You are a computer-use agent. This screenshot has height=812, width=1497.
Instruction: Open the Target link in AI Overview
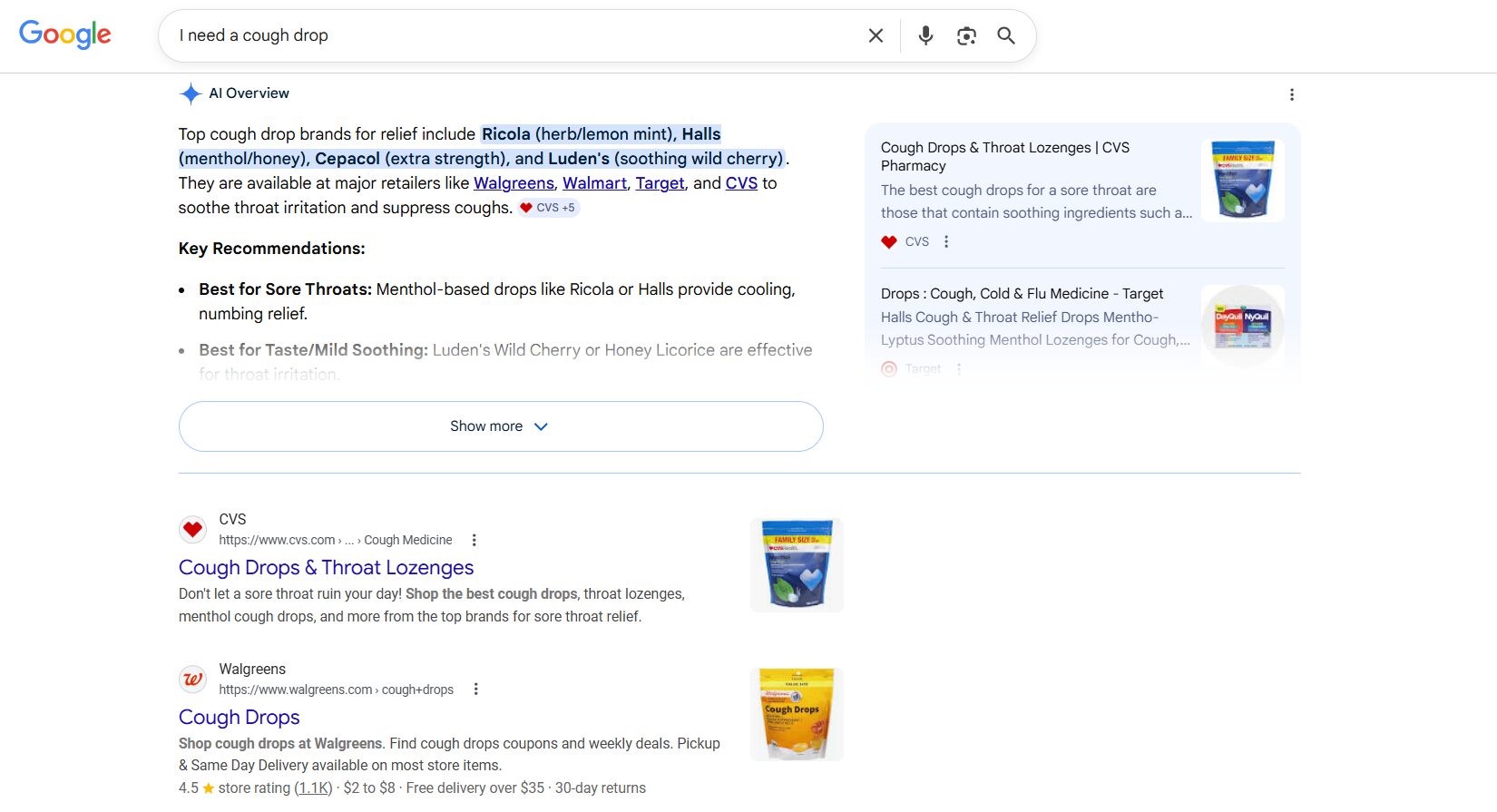pyautogui.click(x=660, y=183)
